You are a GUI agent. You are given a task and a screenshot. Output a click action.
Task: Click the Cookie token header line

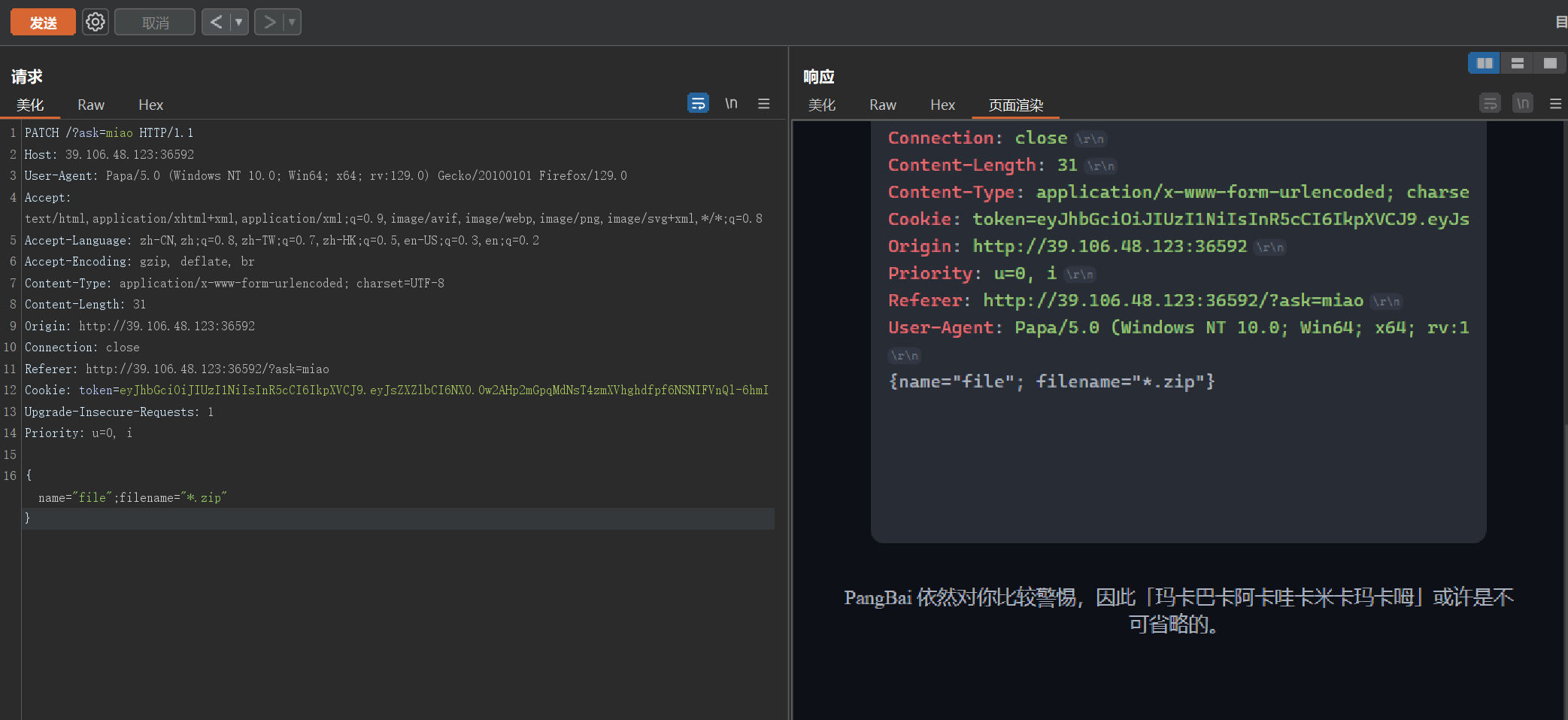[x=397, y=390]
